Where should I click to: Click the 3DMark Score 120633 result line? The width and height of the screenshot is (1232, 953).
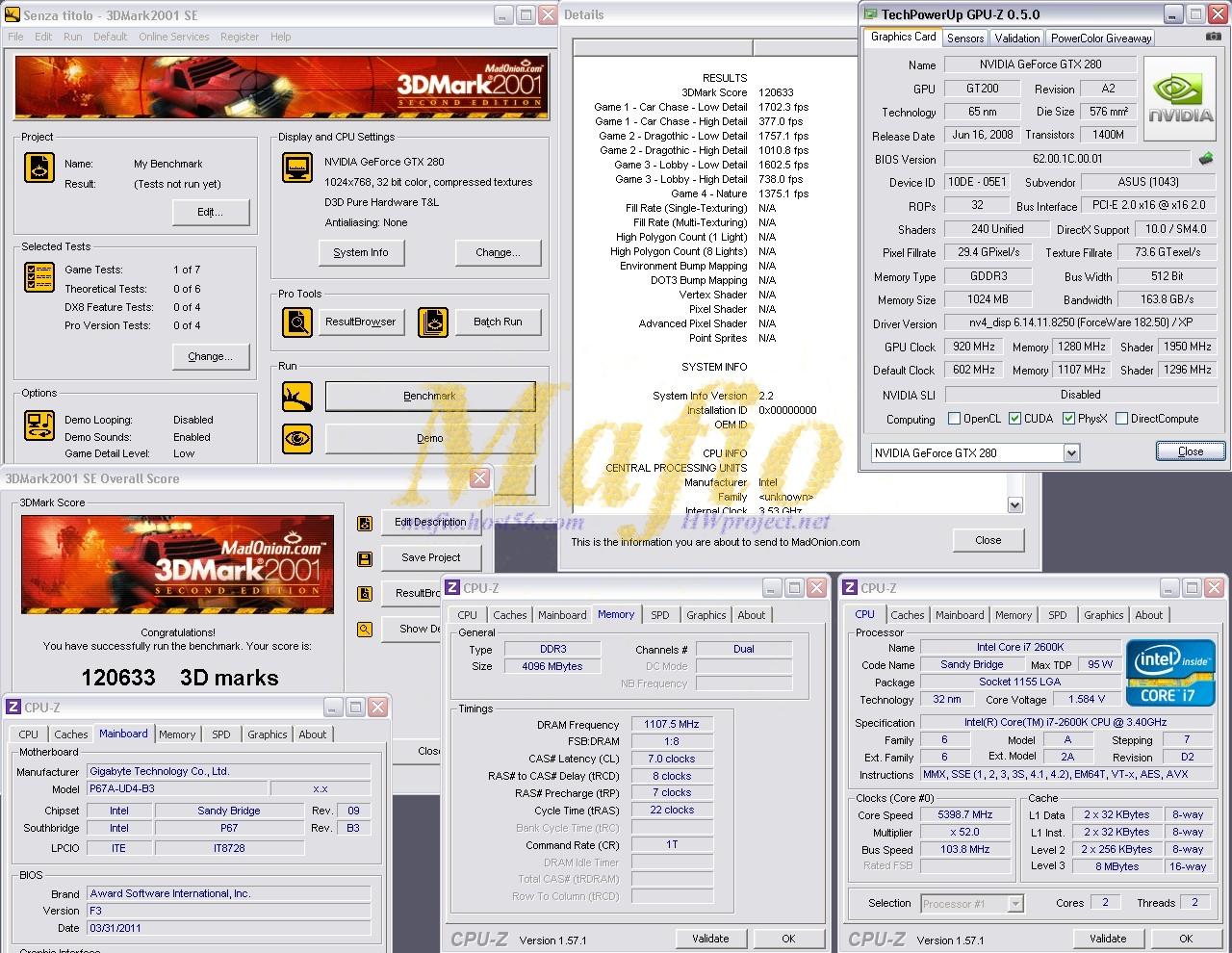click(x=737, y=92)
